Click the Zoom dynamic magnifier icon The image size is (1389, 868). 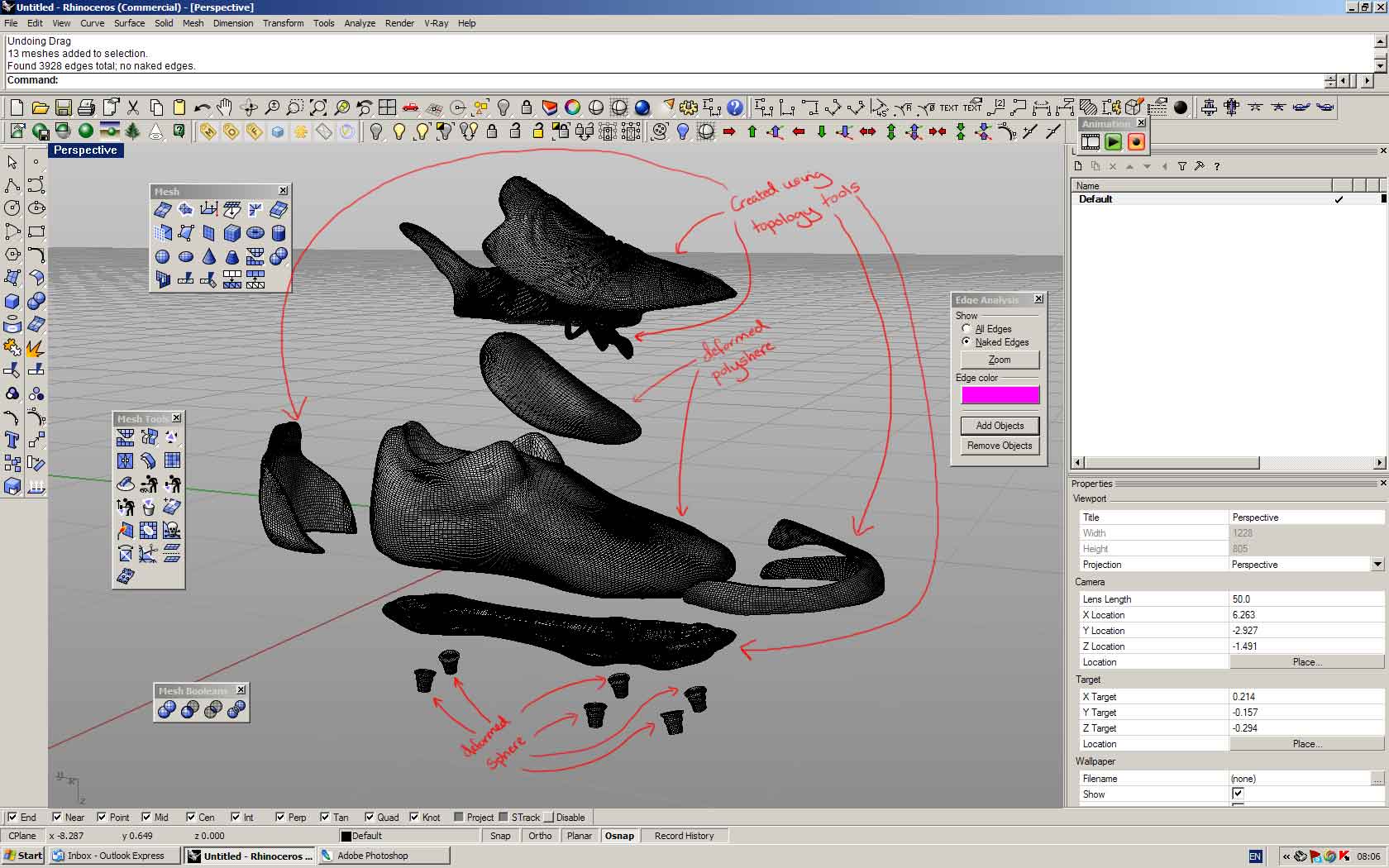click(272, 107)
